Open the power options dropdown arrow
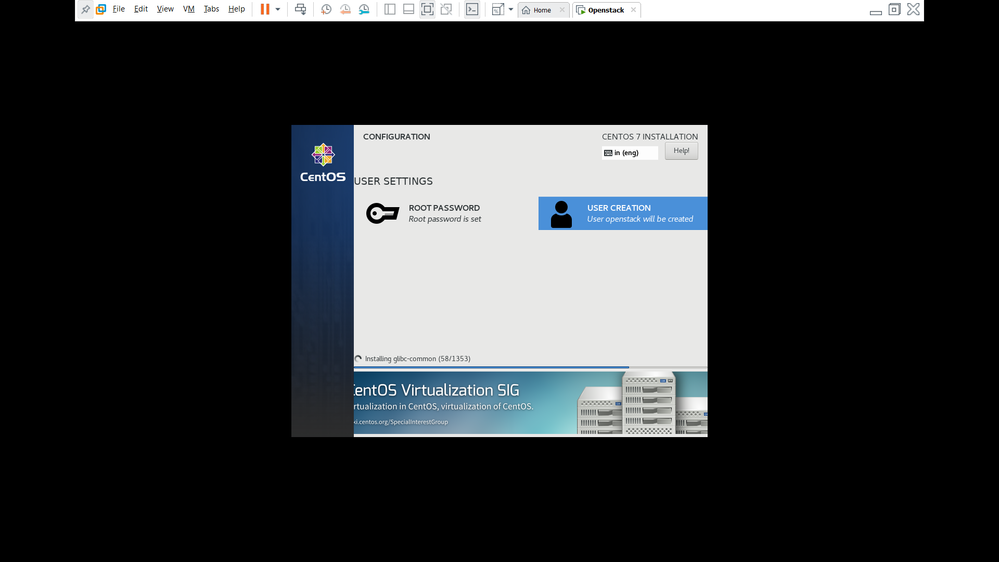This screenshot has width=999, height=562. point(278,9)
